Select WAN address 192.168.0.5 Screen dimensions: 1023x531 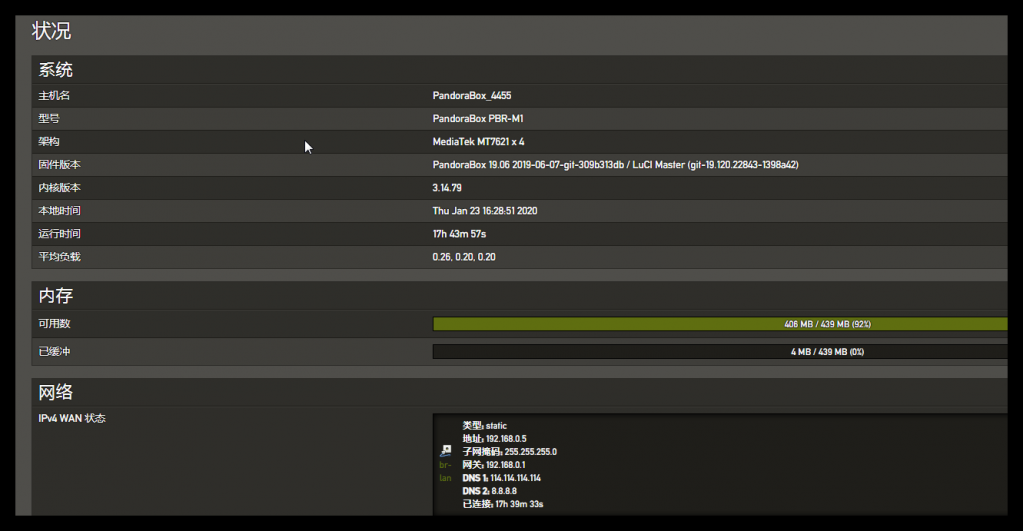495,438
